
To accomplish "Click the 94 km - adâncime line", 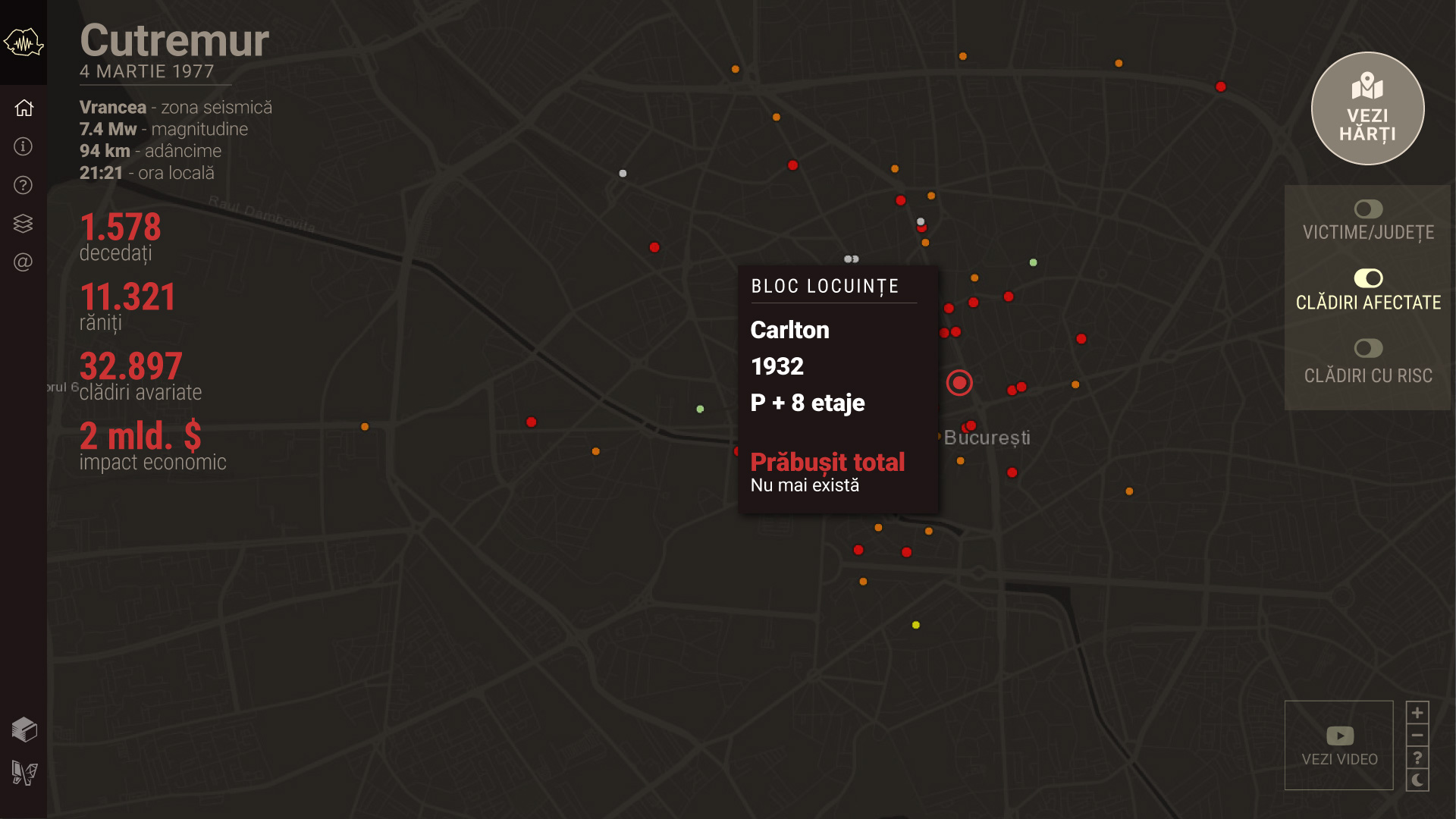I will click(151, 152).
